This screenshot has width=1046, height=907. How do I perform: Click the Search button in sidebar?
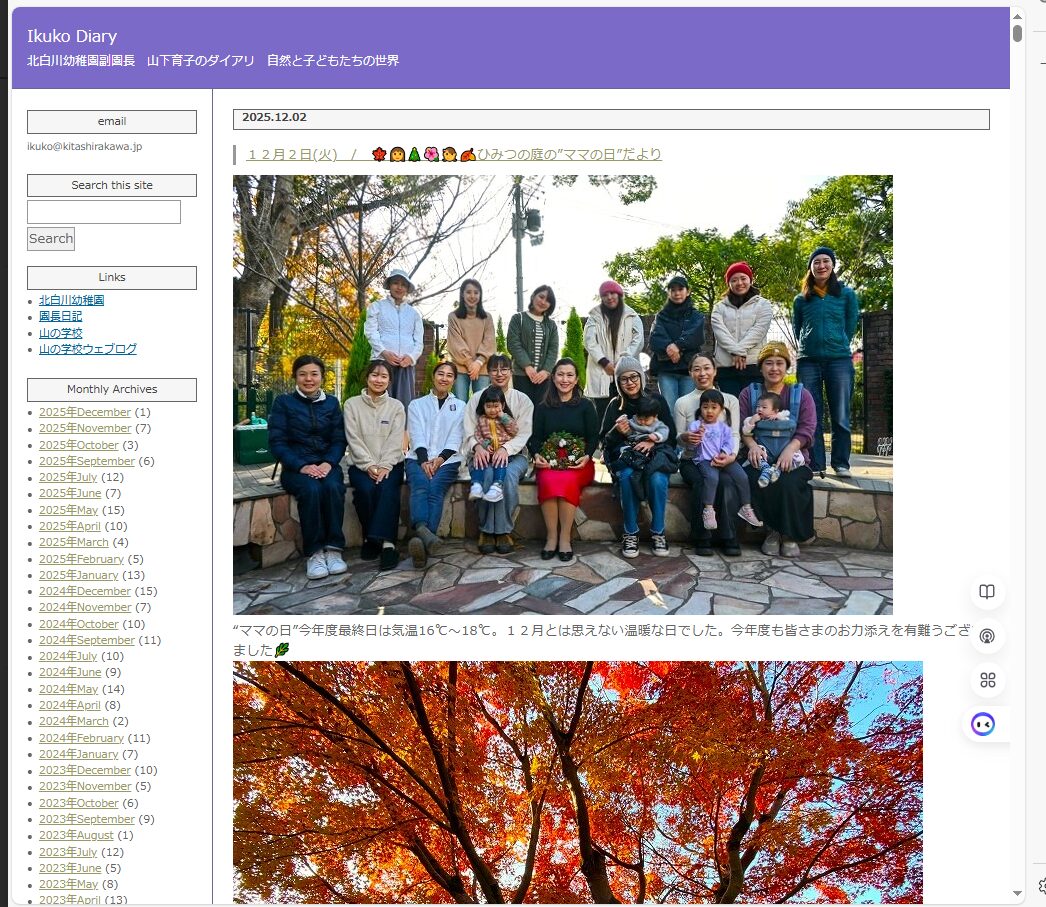[51, 239]
